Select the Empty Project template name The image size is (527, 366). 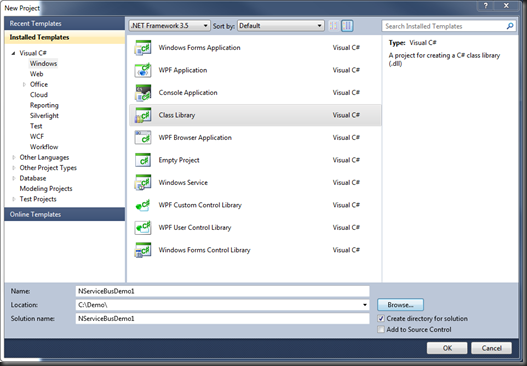179,160
